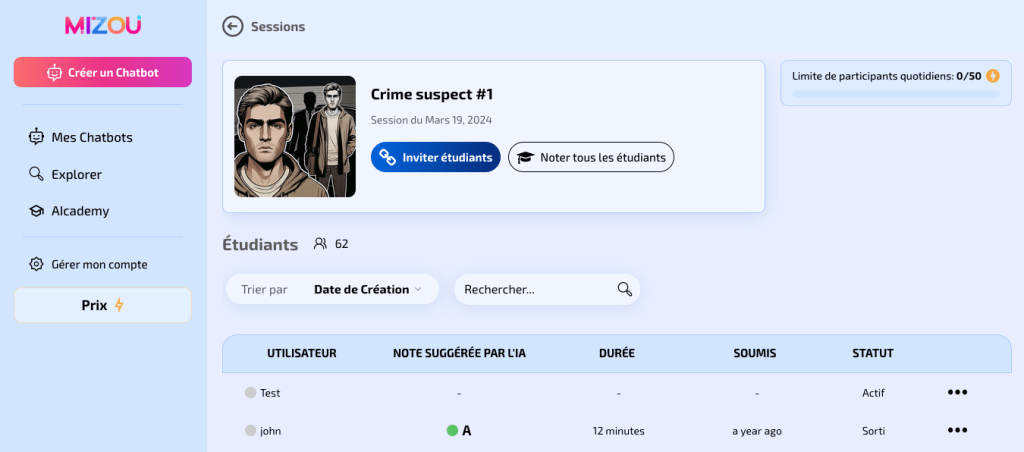Screen dimensions: 1024x452
Task: Click the daily participants progress bar
Action: coord(895,94)
